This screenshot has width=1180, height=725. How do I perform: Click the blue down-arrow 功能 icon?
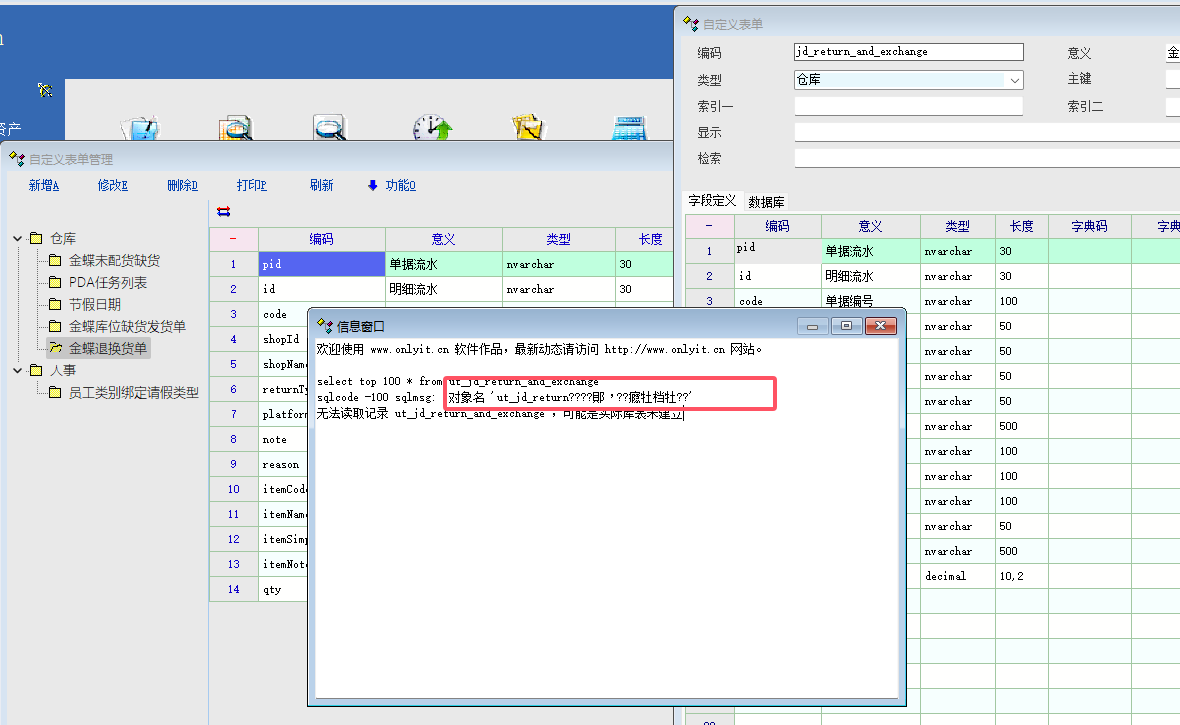(x=373, y=185)
